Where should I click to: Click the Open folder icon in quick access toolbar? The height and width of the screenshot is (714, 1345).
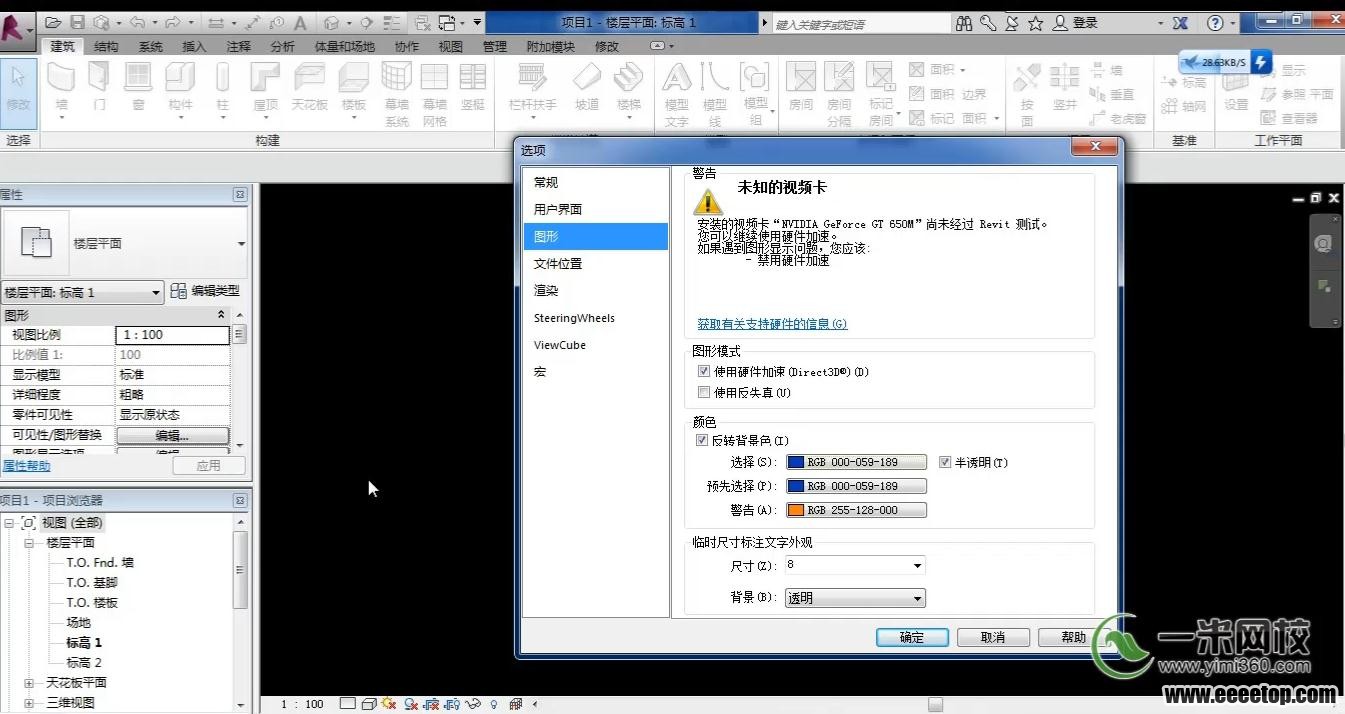click(x=53, y=22)
